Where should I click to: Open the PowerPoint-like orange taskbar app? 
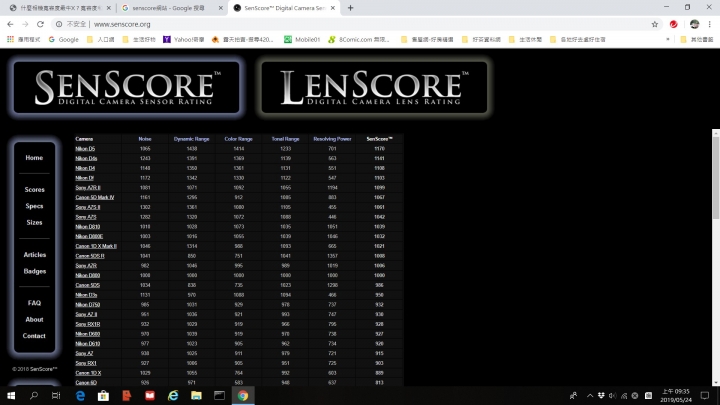pyautogui.click(x=127, y=395)
